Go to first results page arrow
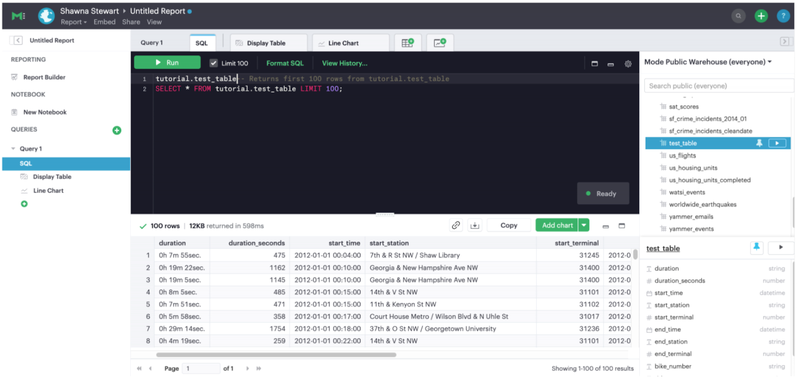 tap(139, 369)
